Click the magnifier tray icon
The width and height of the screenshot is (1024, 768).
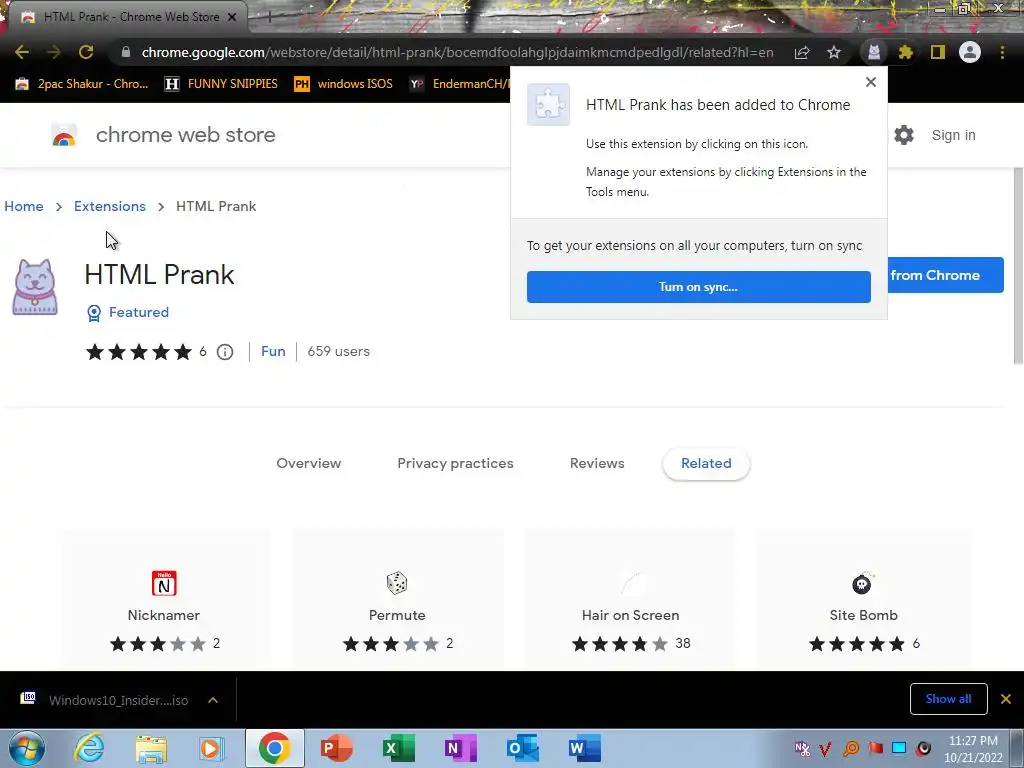(851, 748)
